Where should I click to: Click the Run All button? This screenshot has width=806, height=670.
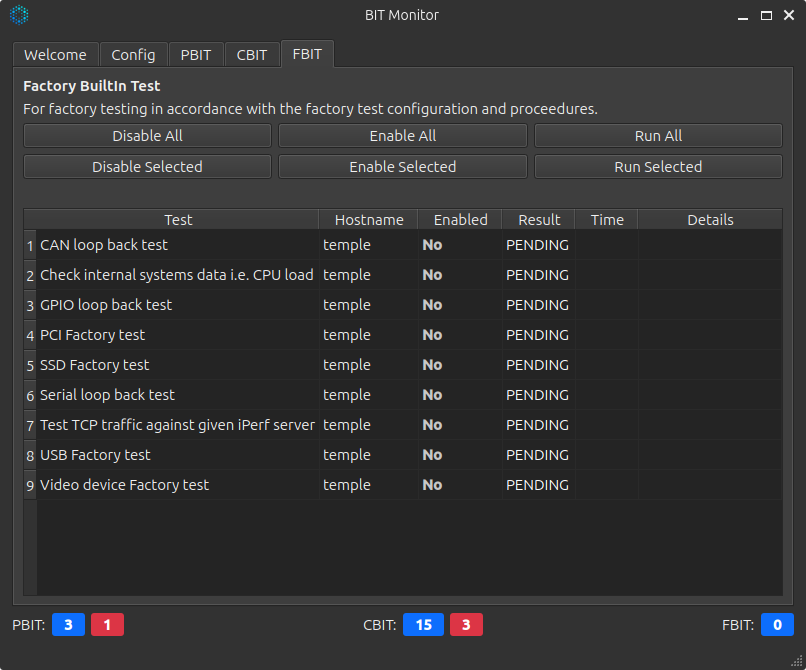click(x=658, y=136)
